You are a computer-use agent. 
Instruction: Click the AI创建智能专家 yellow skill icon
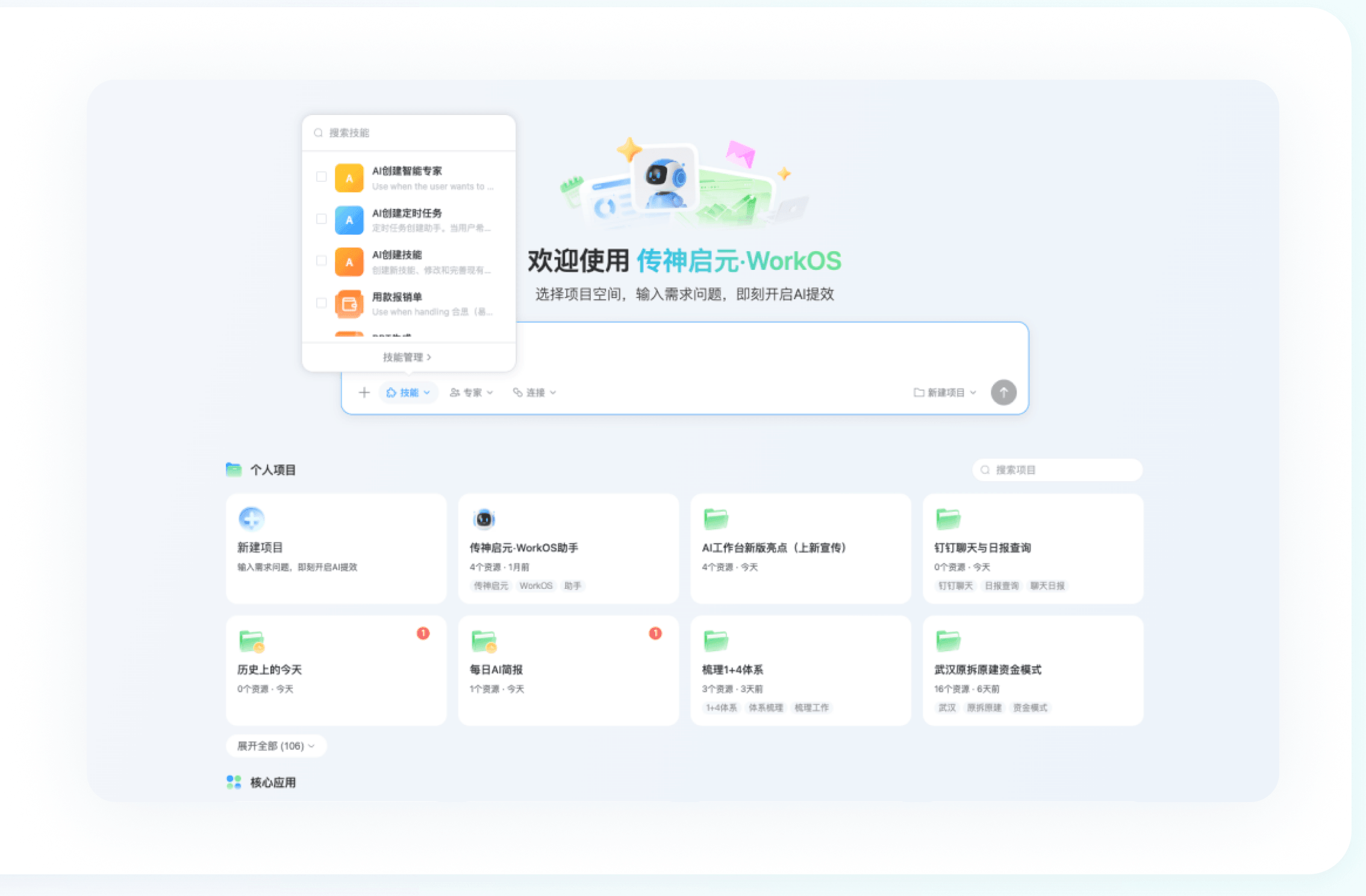pos(349,178)
